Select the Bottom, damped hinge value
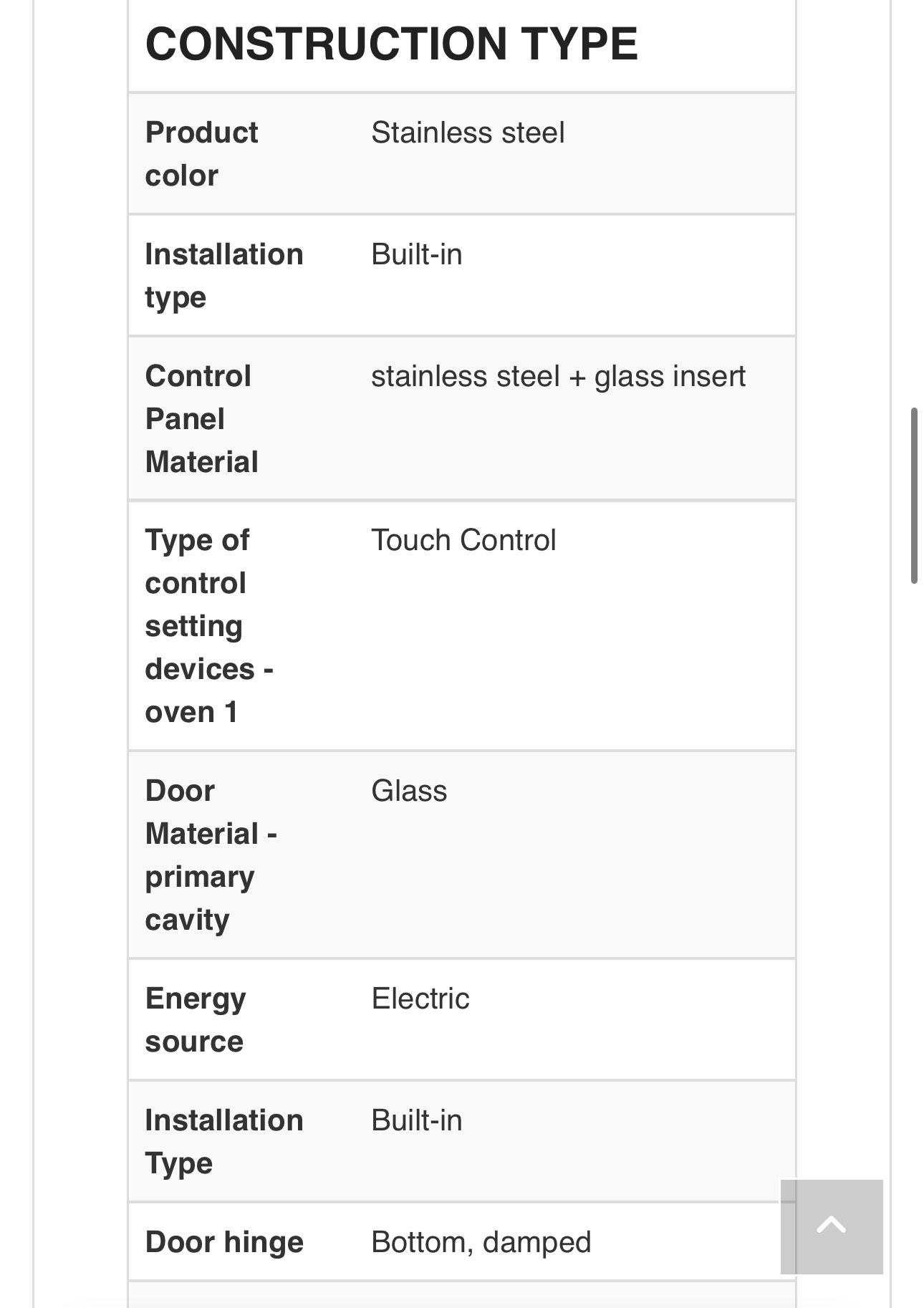The width and height of the screenshot is (924, 1308). pyautogui.click(x=481, y=1243)
